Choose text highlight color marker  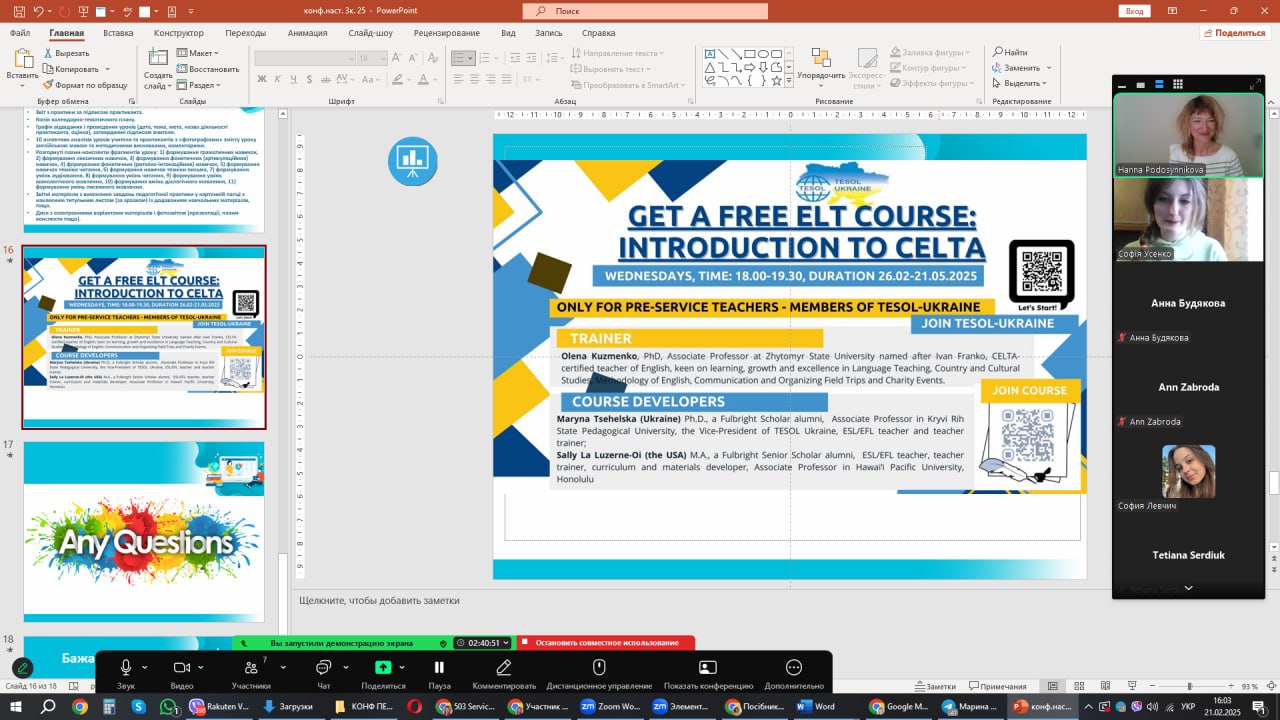(x=397, y=80)
